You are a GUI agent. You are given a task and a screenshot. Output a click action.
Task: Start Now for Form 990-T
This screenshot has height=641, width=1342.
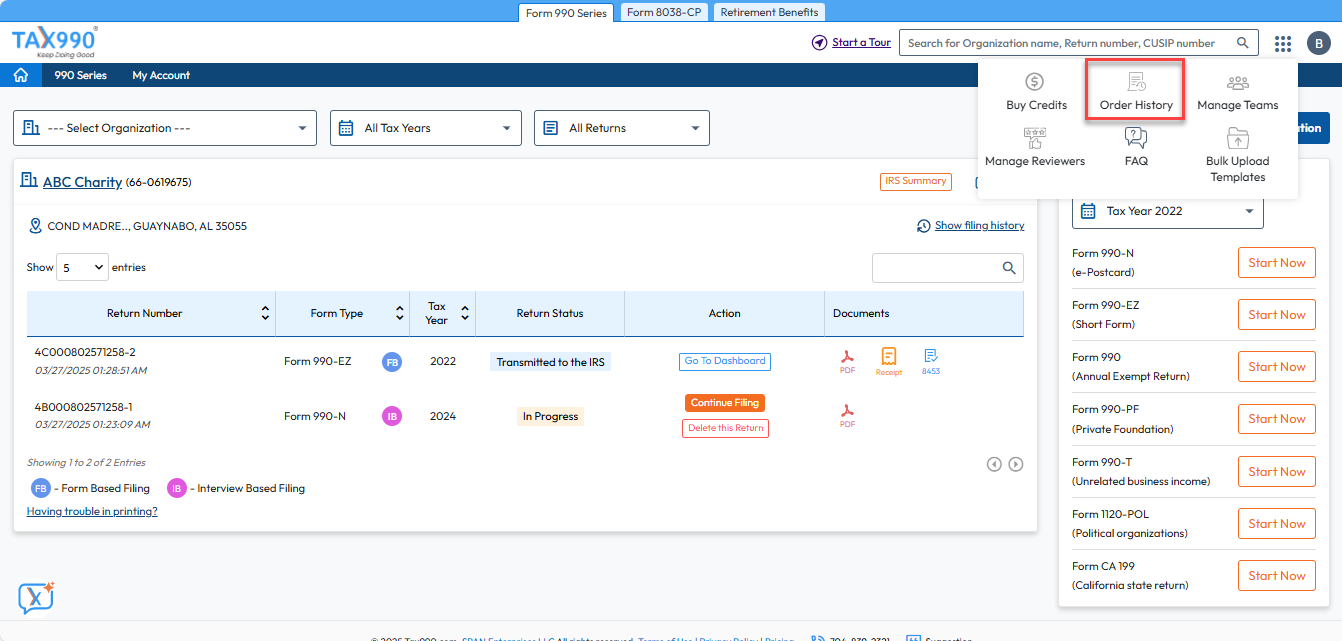pos(1277,472)
